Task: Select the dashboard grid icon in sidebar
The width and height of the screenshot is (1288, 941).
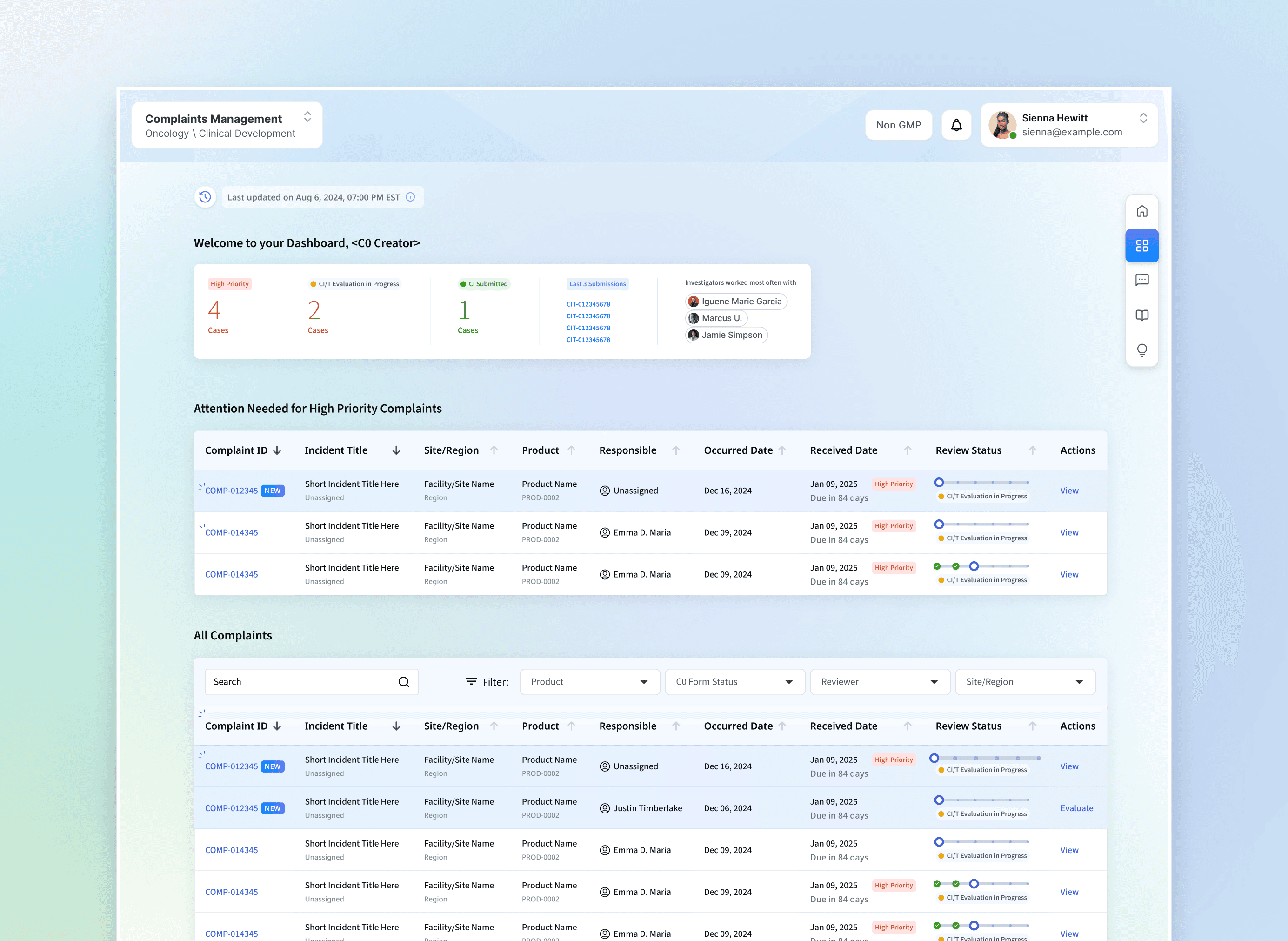Action: tap(1141, 246)
